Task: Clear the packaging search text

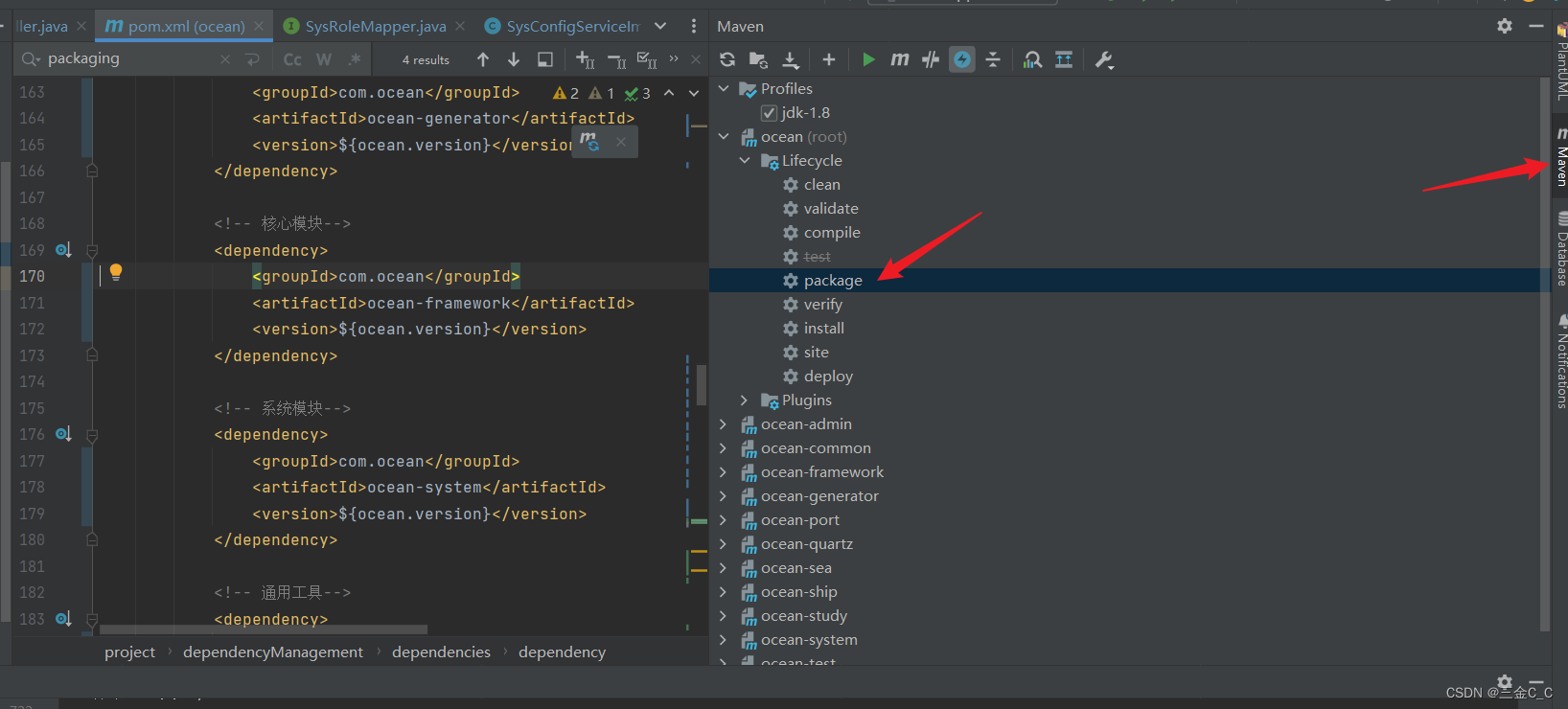Action: click(225, 59)
